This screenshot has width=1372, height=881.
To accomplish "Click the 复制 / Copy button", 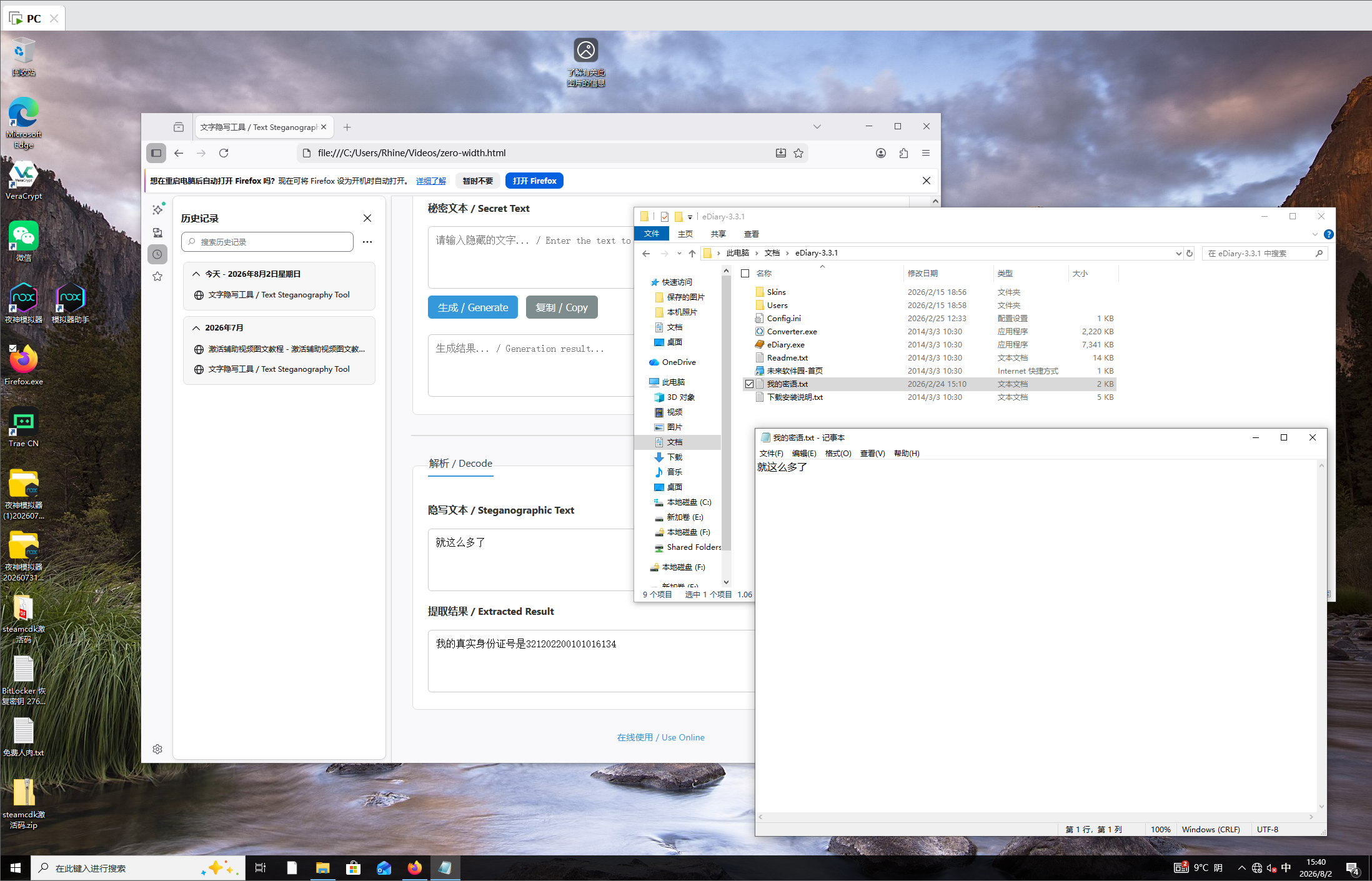I will click(x=562, y=307).
